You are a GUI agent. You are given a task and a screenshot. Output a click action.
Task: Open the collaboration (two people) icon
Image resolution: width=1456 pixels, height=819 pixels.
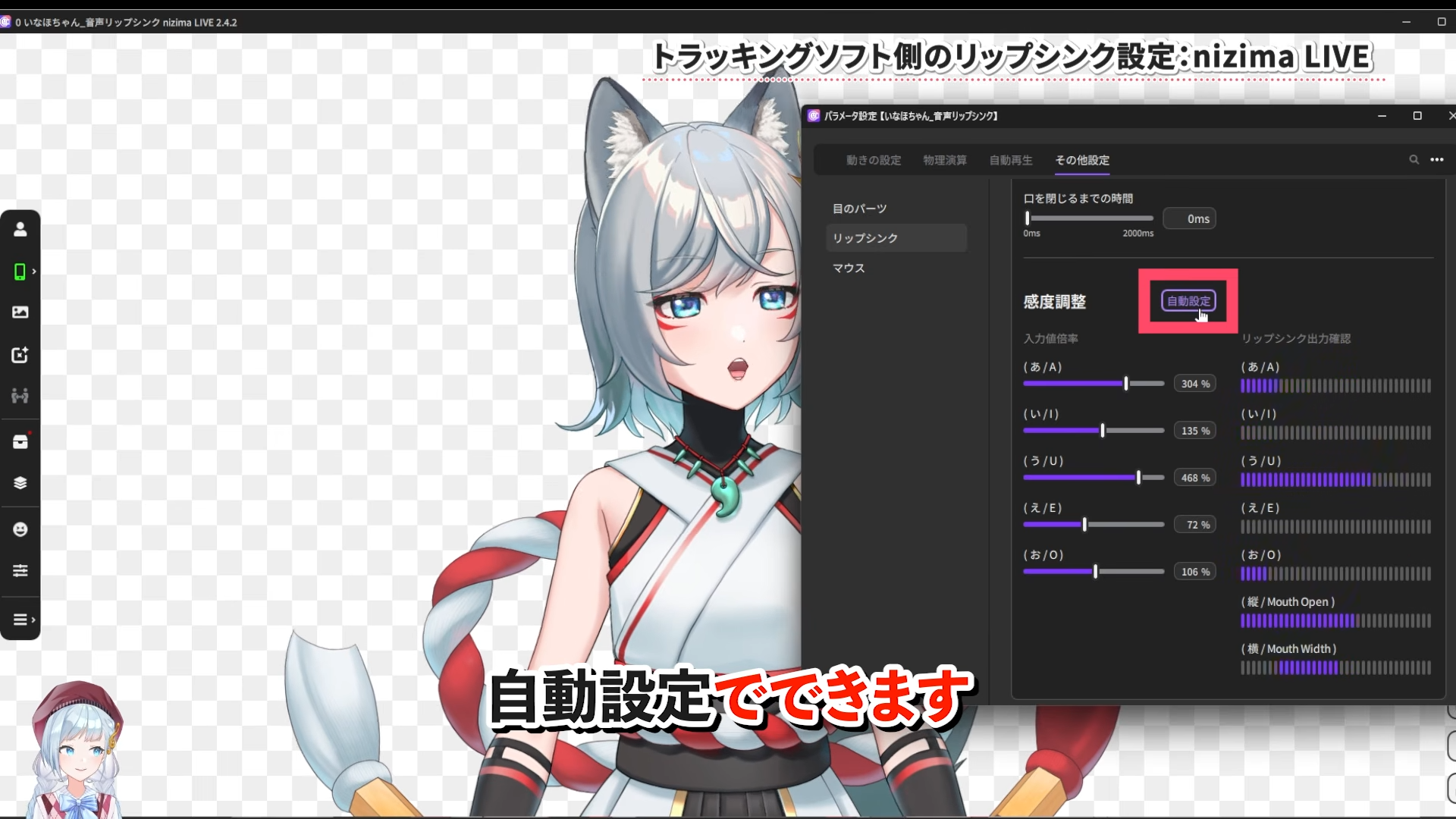click(20, 395)
